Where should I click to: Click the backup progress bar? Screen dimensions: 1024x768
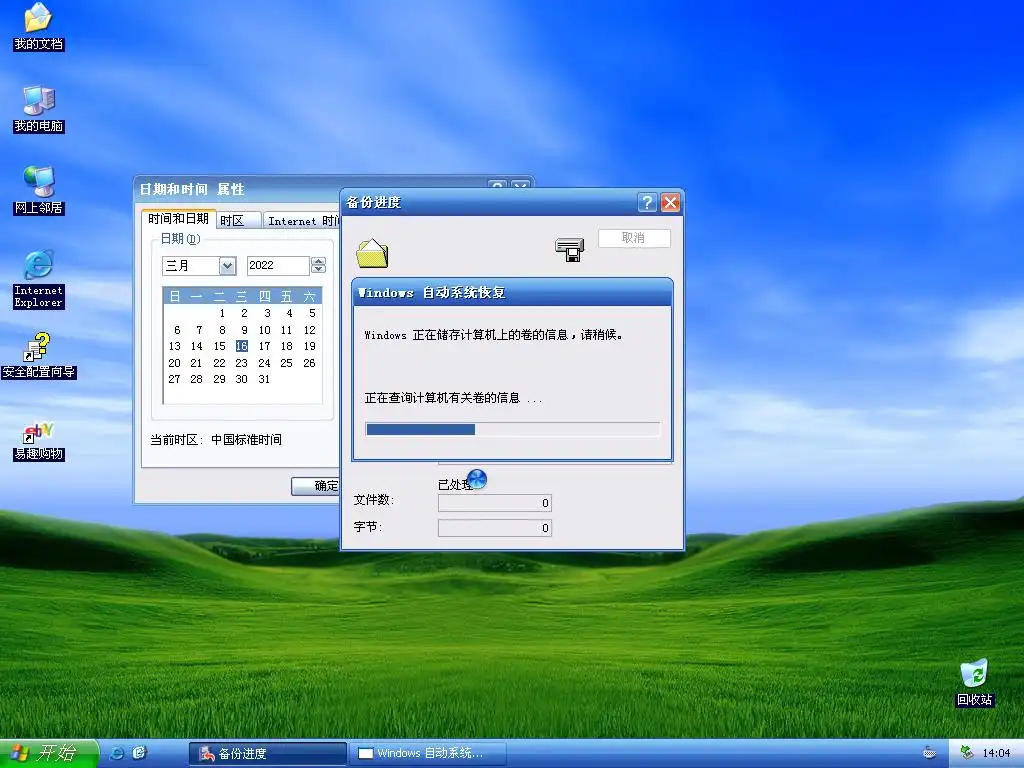pyautogui.click(x=513, y=429)
